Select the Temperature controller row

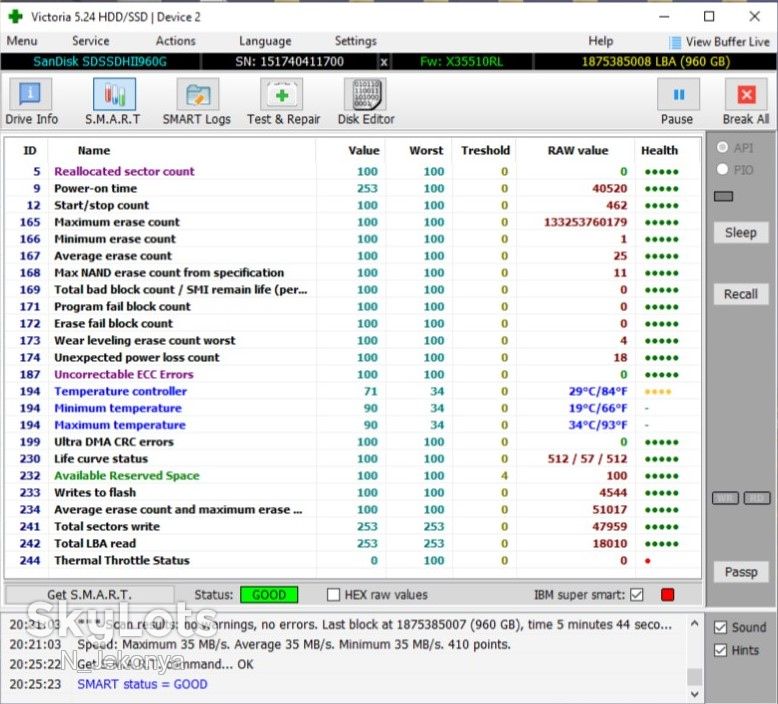pyautogui.click(x=352, y=391)
